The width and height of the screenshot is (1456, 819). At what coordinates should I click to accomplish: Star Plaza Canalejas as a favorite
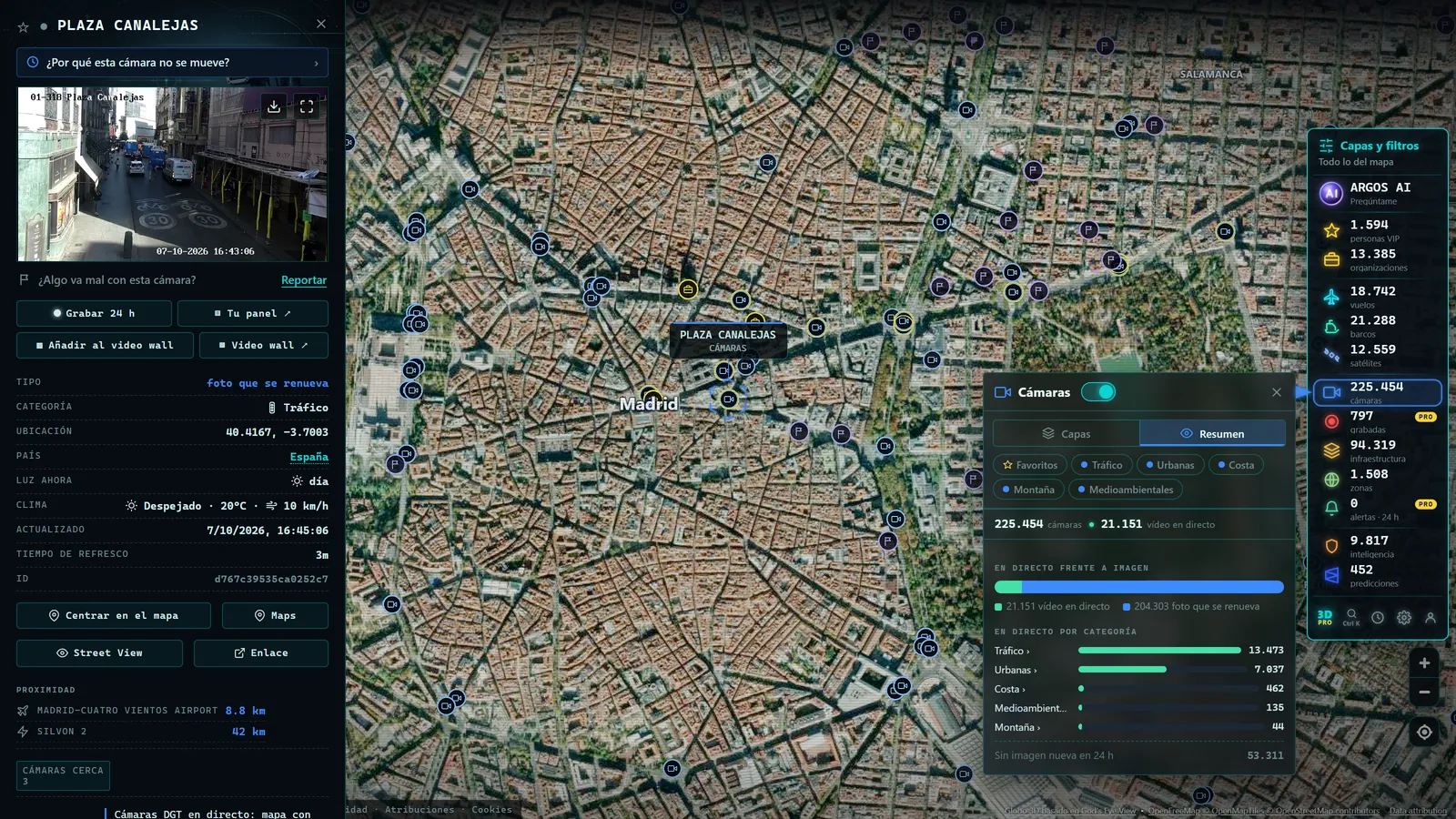24,26
